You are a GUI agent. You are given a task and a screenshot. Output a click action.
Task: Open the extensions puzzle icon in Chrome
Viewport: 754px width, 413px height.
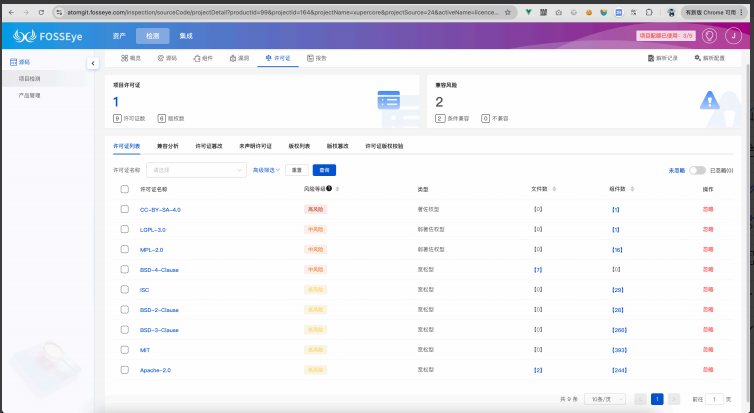649,13
